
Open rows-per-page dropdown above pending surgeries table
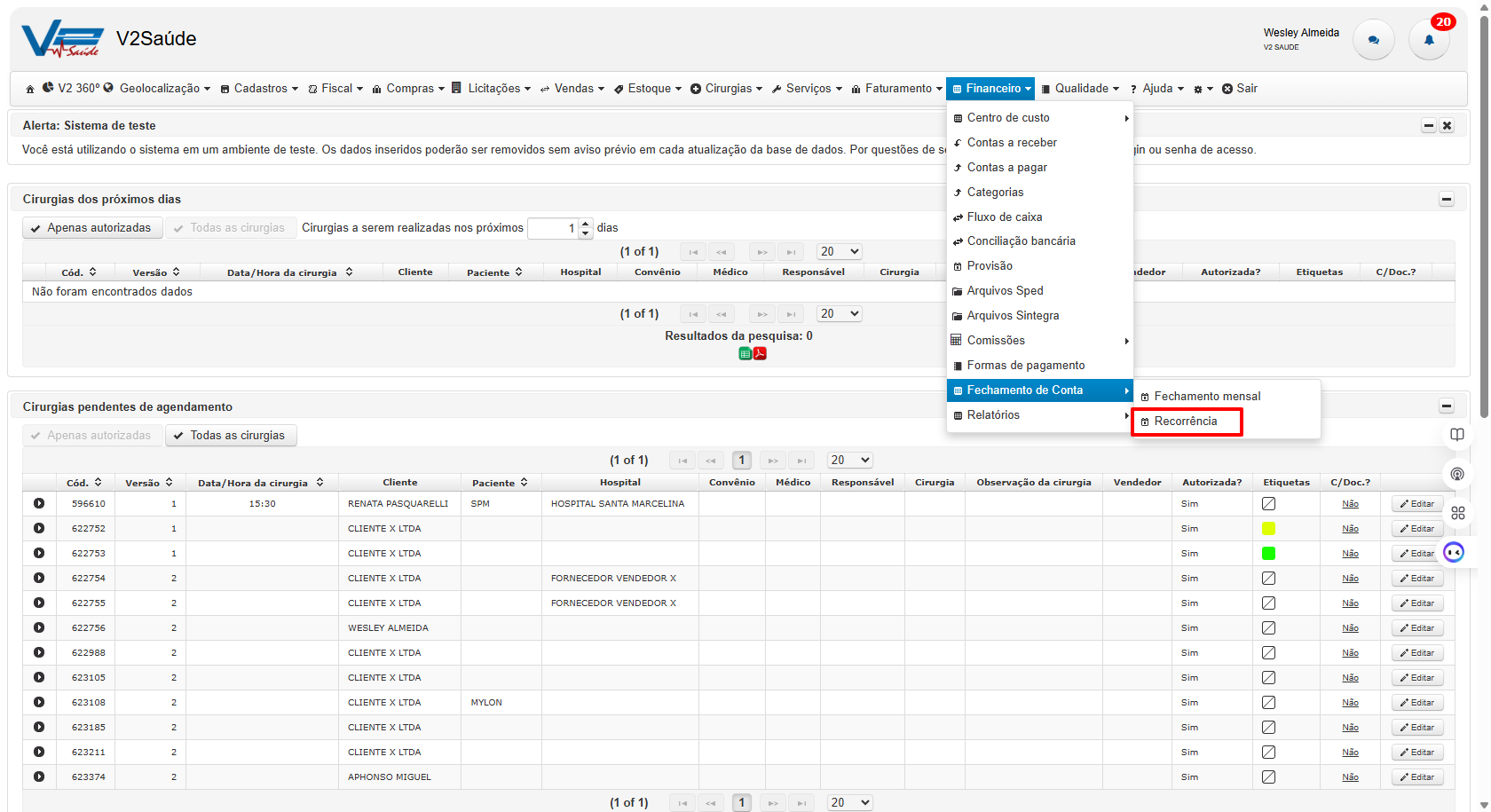[x=849, y=460]
